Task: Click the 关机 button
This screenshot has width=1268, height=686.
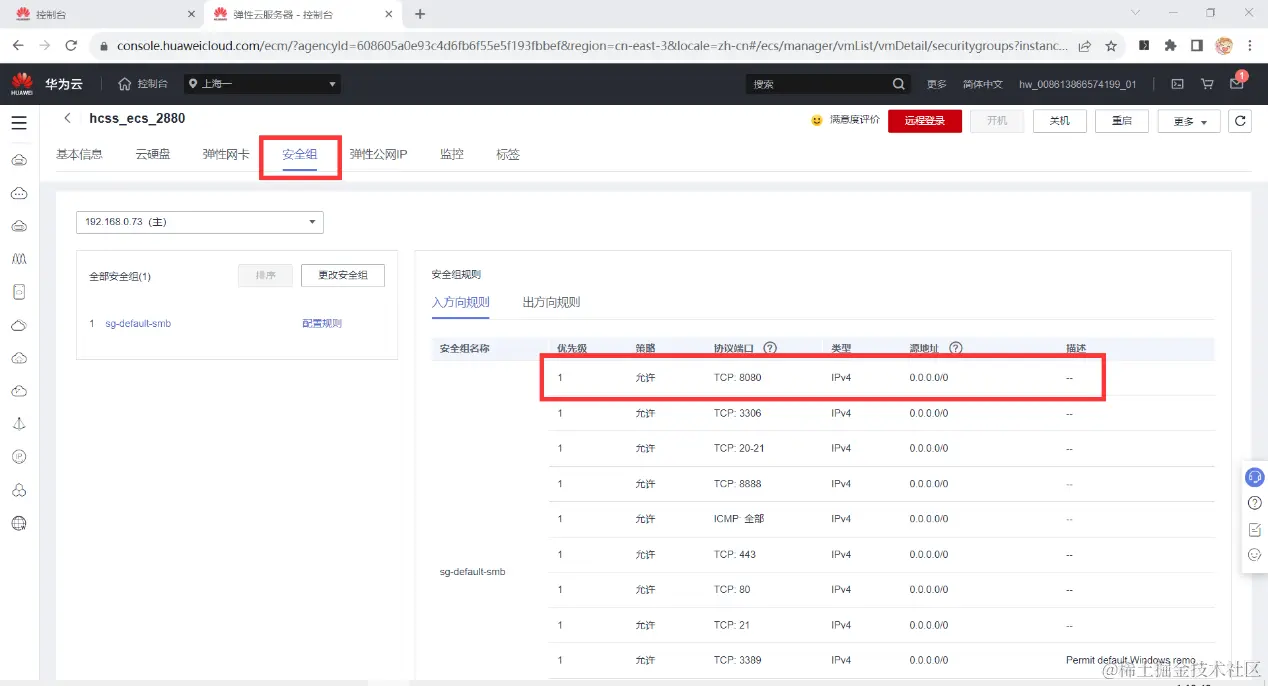Action: point(1059,121)
